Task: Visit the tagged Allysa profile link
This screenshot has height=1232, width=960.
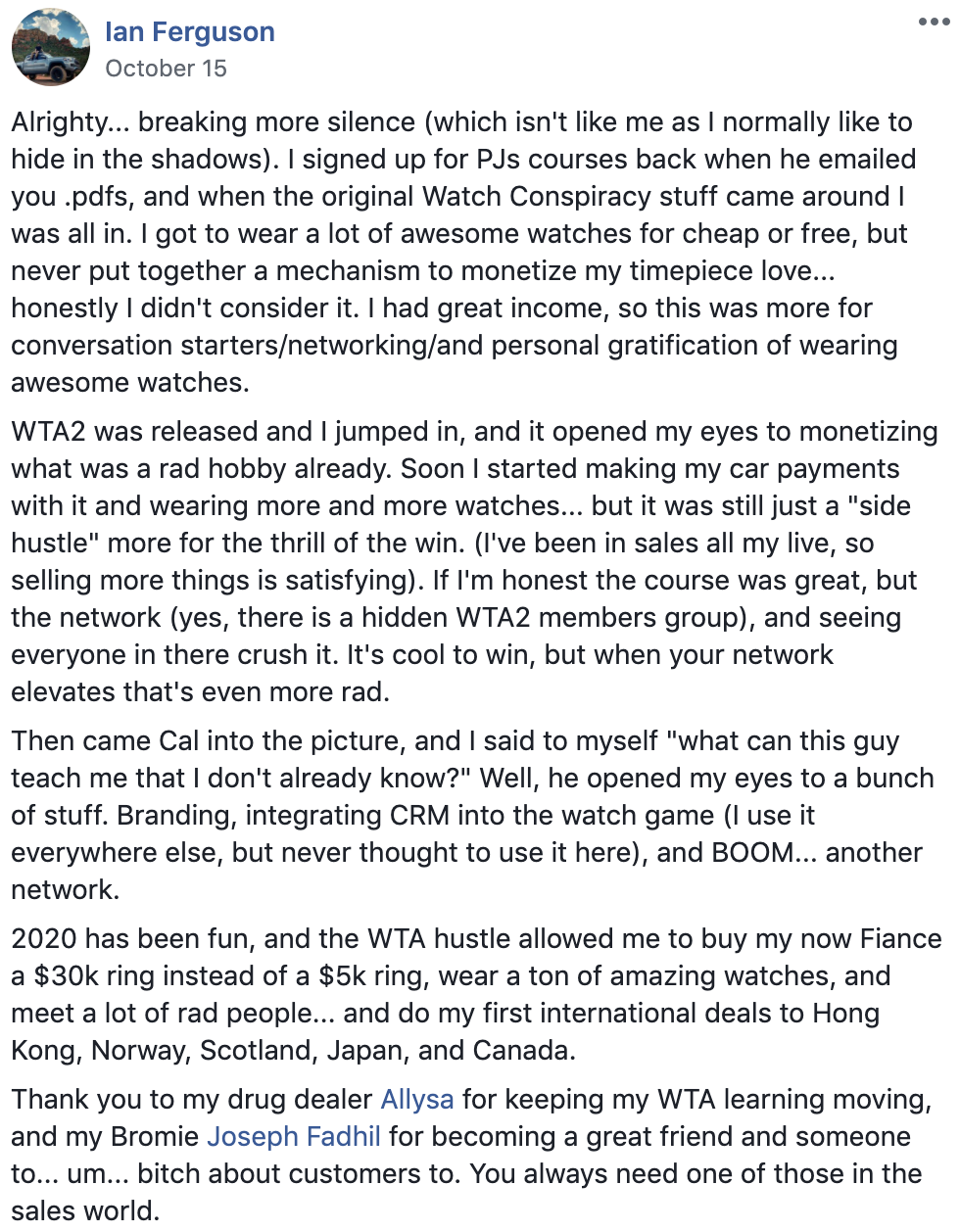Action: (417, 1099)
